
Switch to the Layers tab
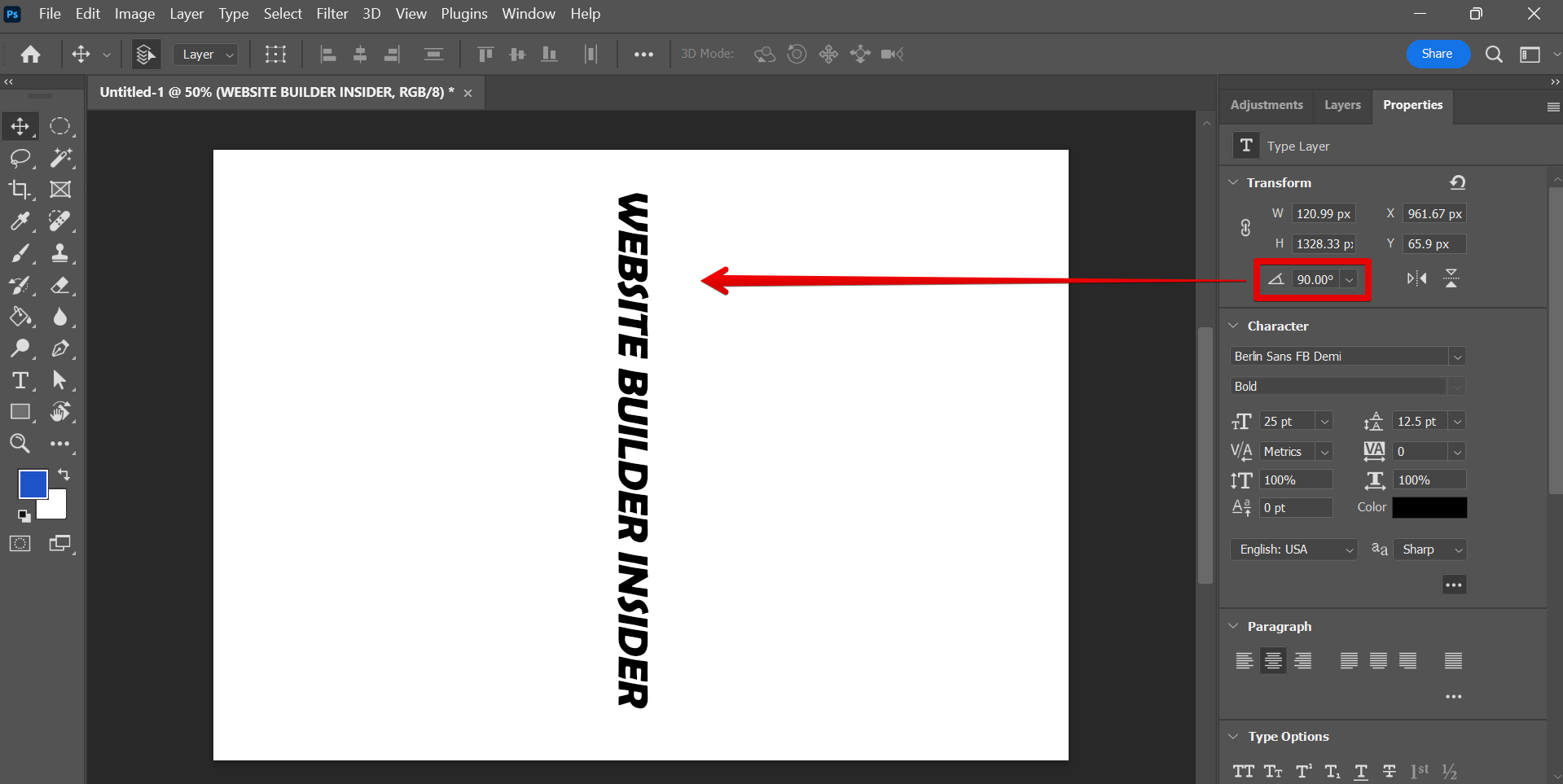(1341, 105)
